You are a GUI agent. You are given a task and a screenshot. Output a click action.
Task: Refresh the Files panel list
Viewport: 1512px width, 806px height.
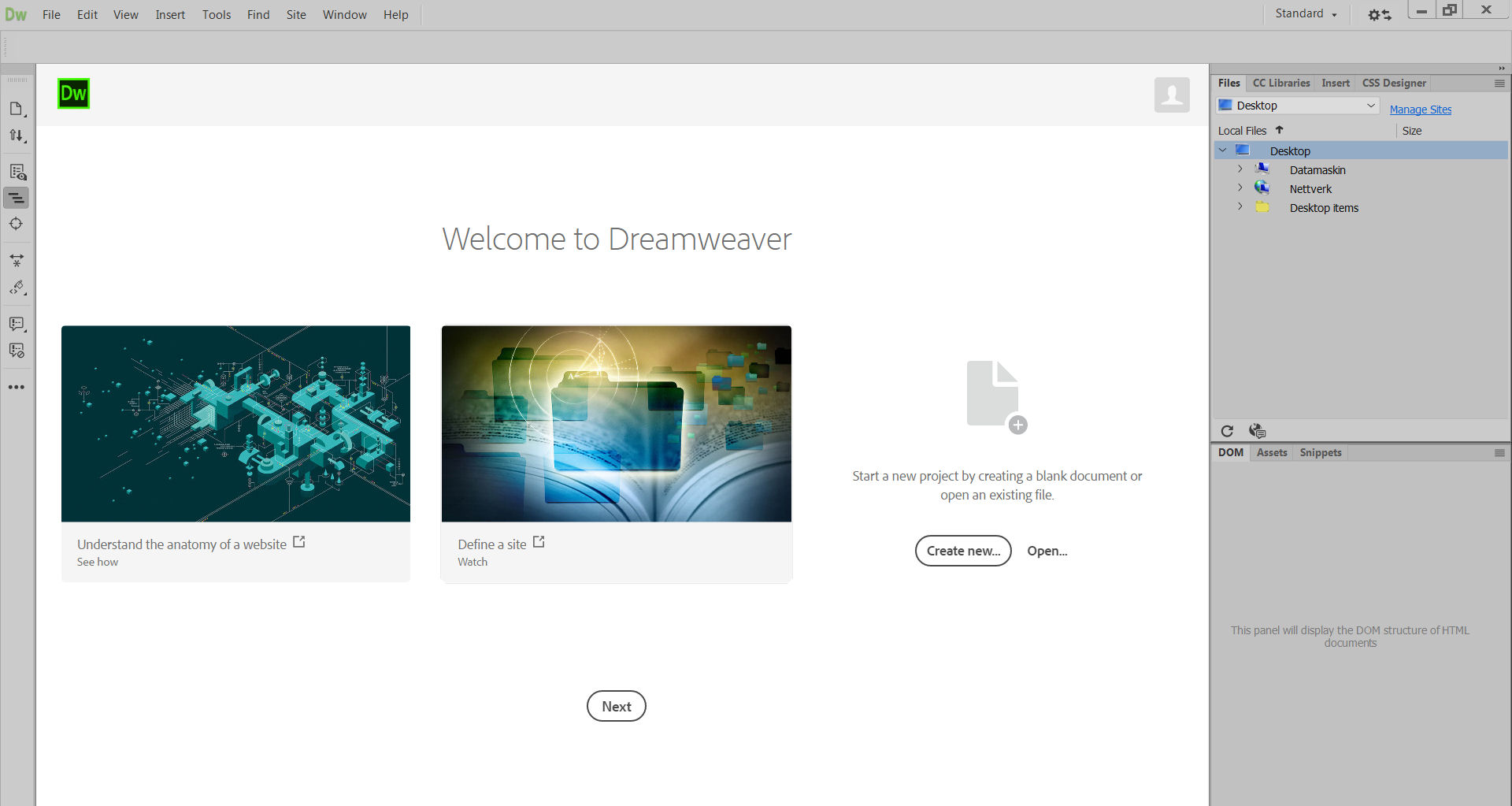click(x=1227, y=431)
